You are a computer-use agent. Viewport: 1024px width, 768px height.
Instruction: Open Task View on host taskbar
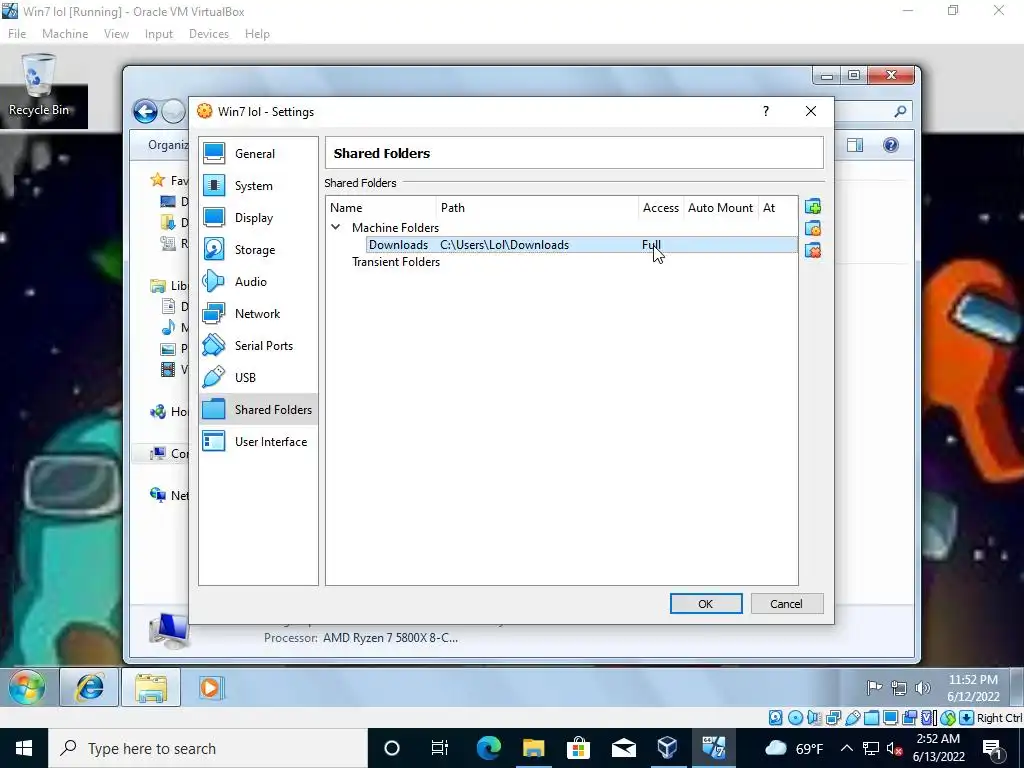pos(440,748)
